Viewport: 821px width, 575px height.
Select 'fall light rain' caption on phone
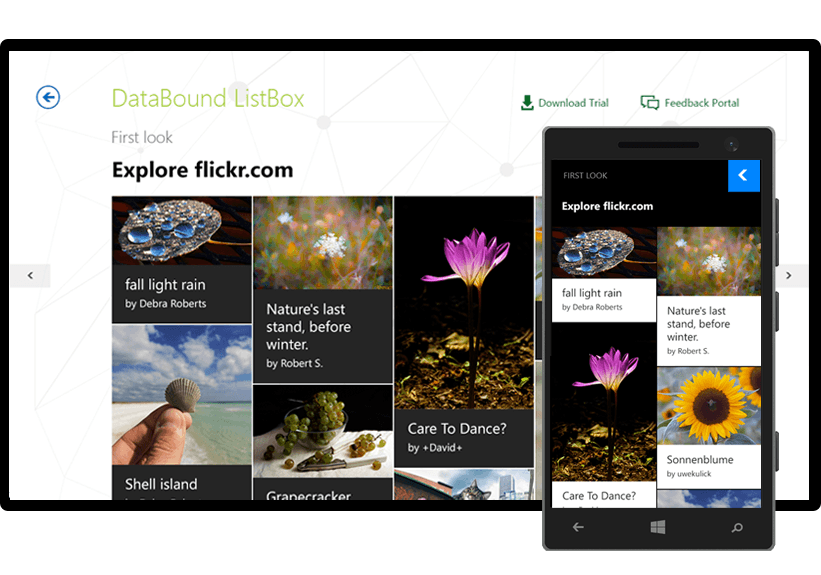[x=592, y=293]
